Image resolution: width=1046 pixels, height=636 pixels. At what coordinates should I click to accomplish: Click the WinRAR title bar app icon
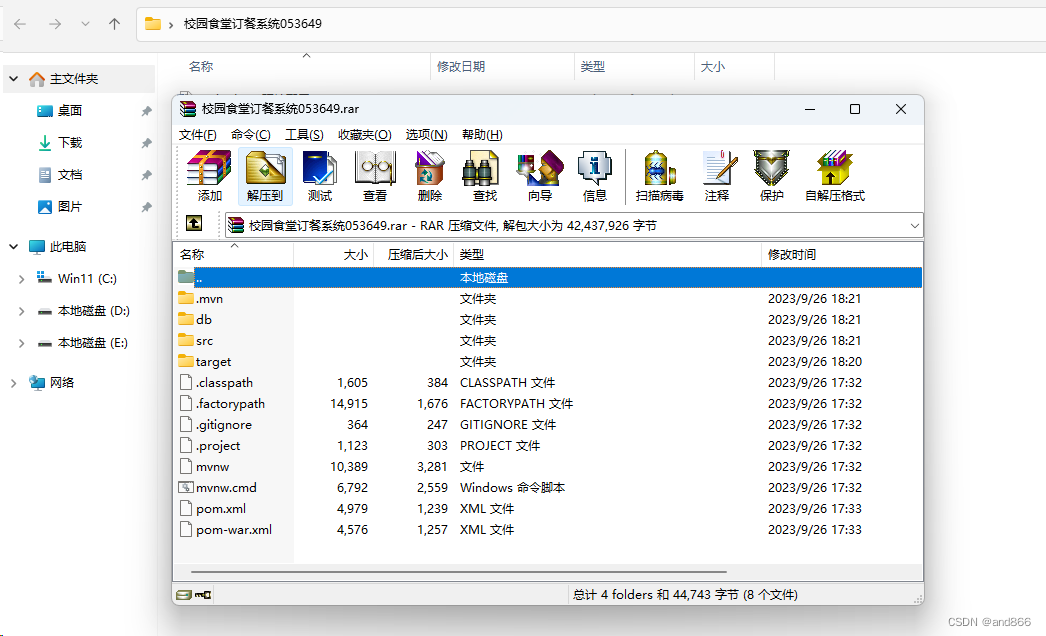pos(188,109)
